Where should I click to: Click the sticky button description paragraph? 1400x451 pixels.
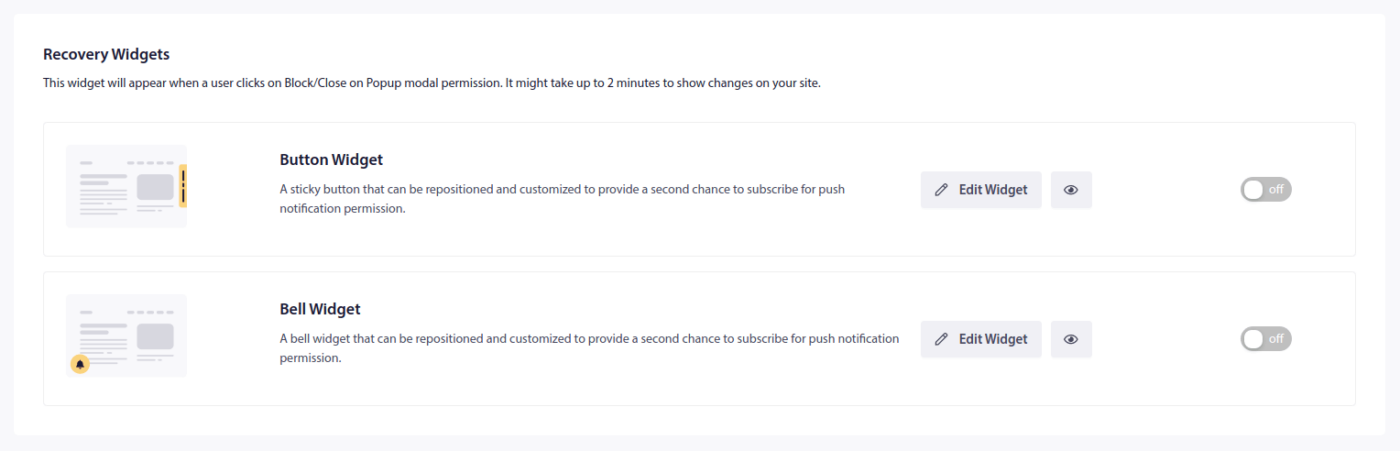click(563, 199)
